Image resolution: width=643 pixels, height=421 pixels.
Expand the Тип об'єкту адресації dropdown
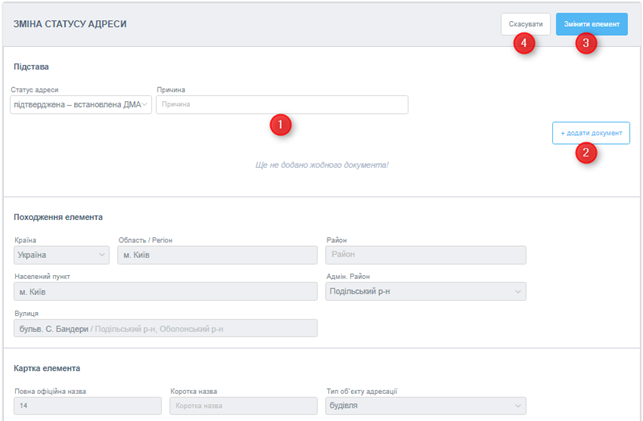pyautogui.click(x=425, y=406)
